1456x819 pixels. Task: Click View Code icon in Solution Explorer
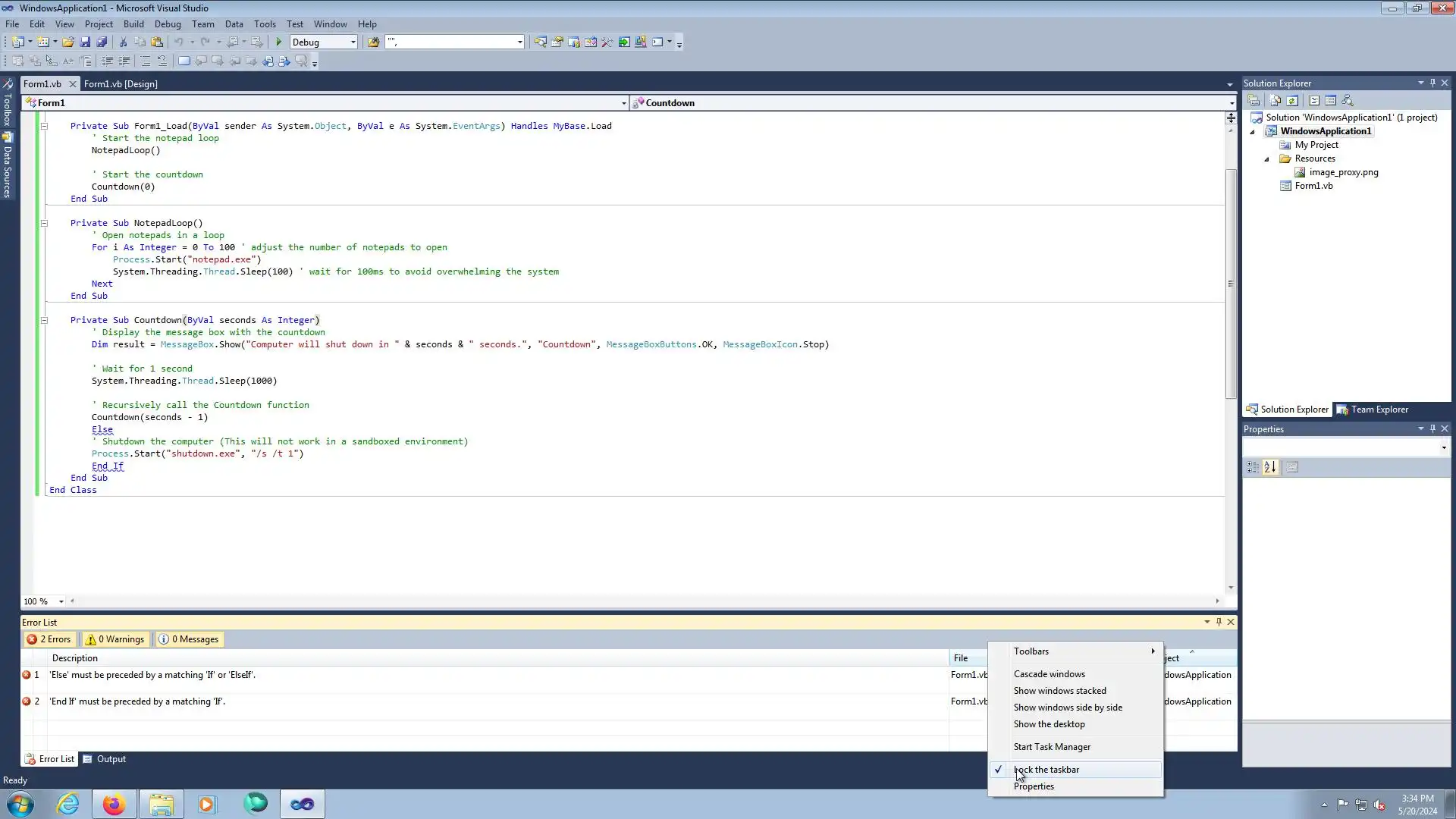tap(1314, 101)
